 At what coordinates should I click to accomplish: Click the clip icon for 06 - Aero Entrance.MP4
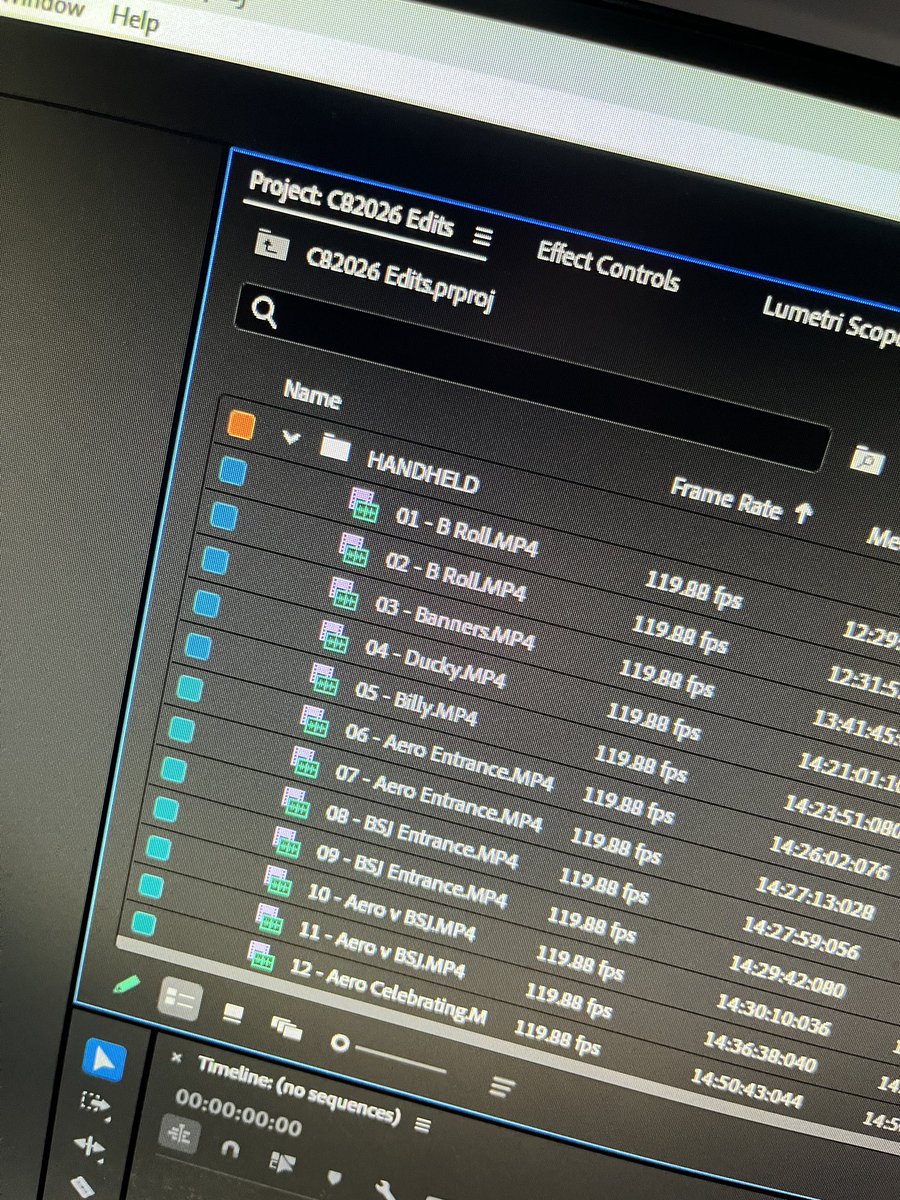click(315, 722)
